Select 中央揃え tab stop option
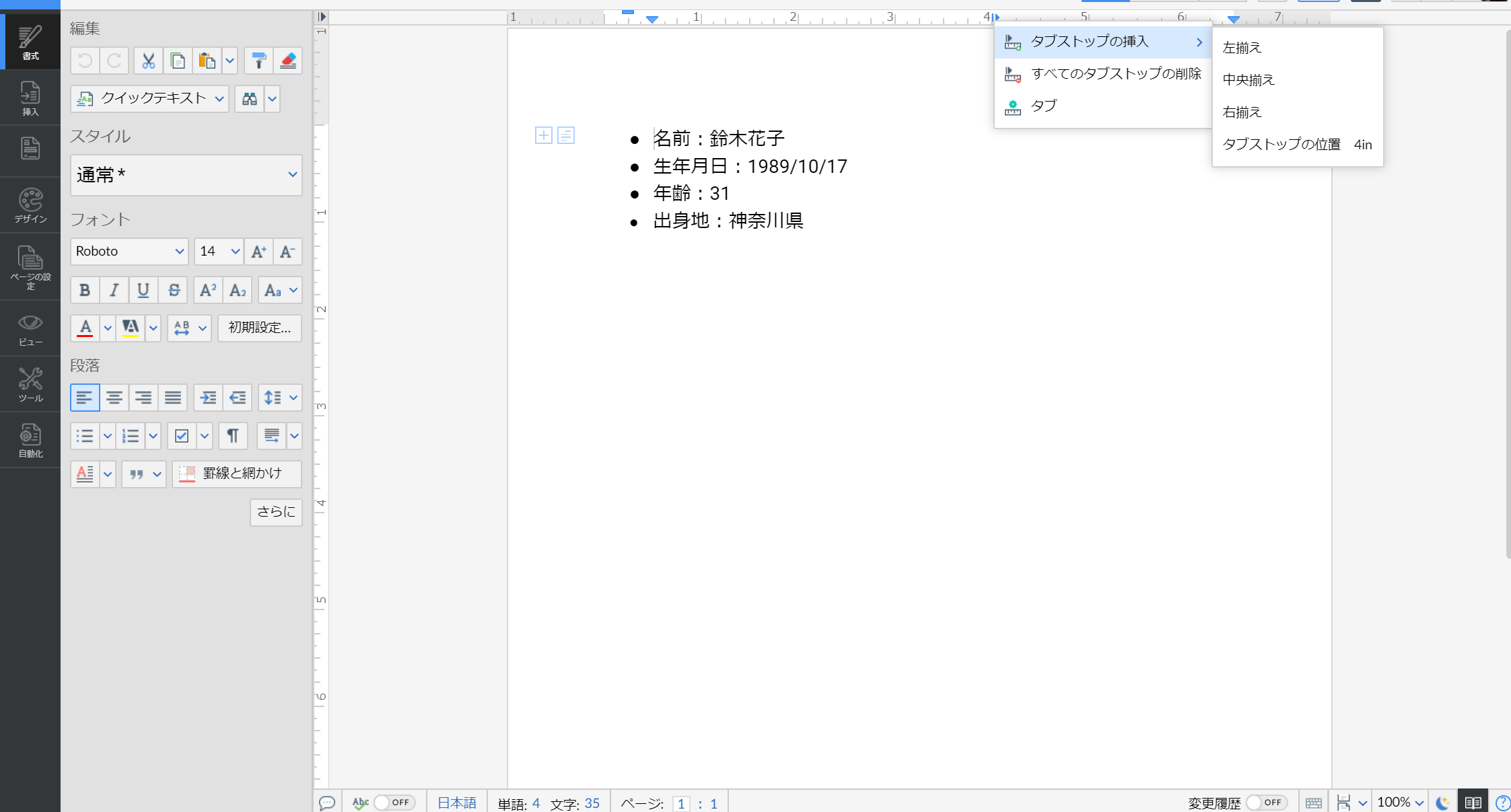This screenshot has height=812, width=1511. click(x=1249, y=80)
